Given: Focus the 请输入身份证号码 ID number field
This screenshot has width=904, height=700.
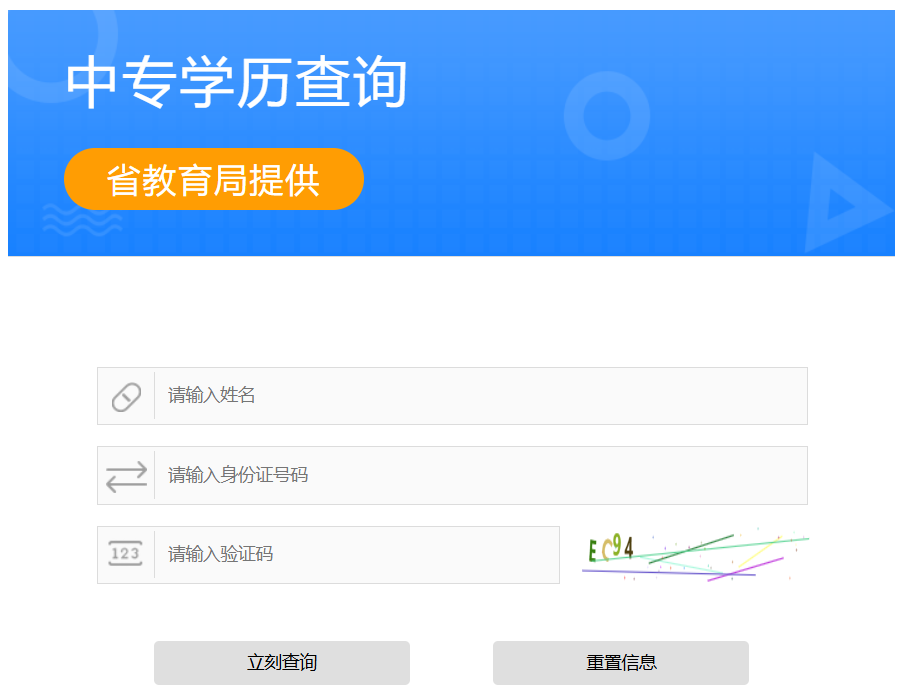Looking at the screenshot, I should coord(480,476).
